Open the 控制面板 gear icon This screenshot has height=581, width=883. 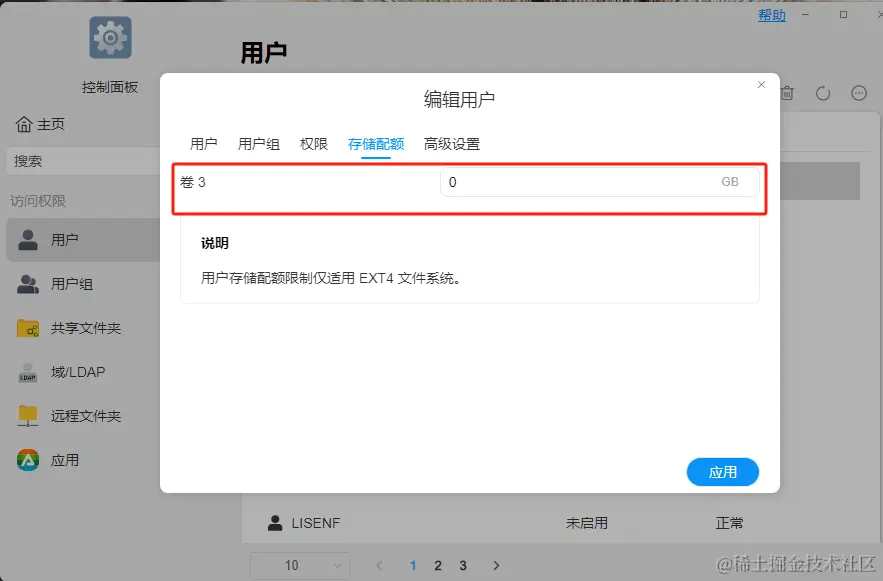coord(110,36)
